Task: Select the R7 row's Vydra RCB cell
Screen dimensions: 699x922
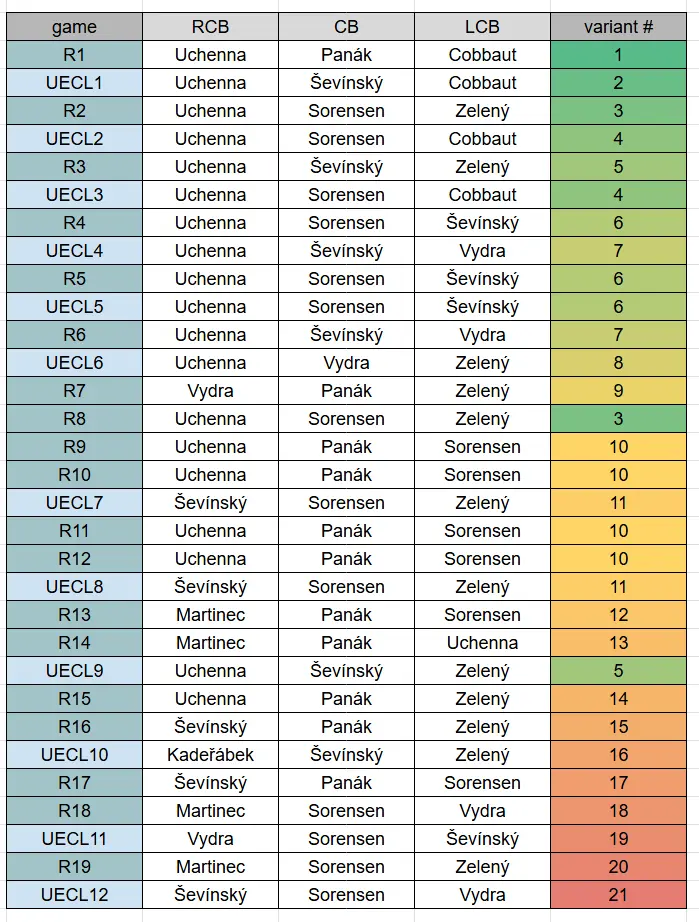Action: 210,391
